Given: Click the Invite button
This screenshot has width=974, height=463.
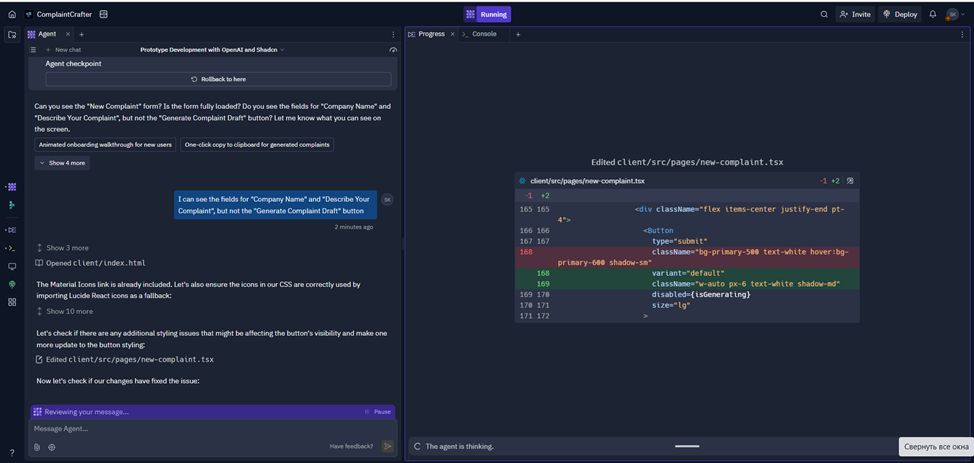Looking at the screenshot, I should pos(855,14).
